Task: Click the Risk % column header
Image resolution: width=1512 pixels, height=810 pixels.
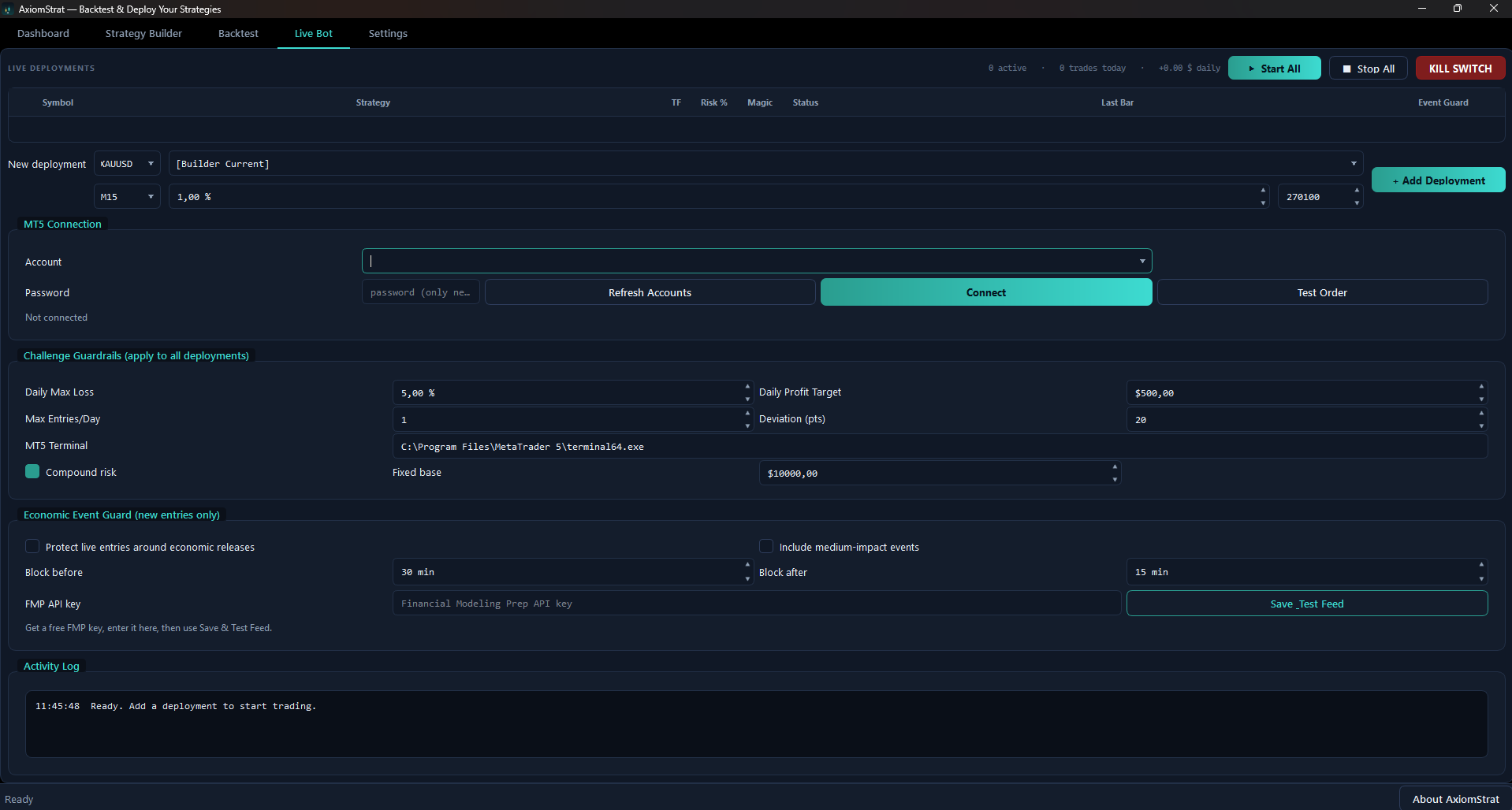Action: click(713, 102)
